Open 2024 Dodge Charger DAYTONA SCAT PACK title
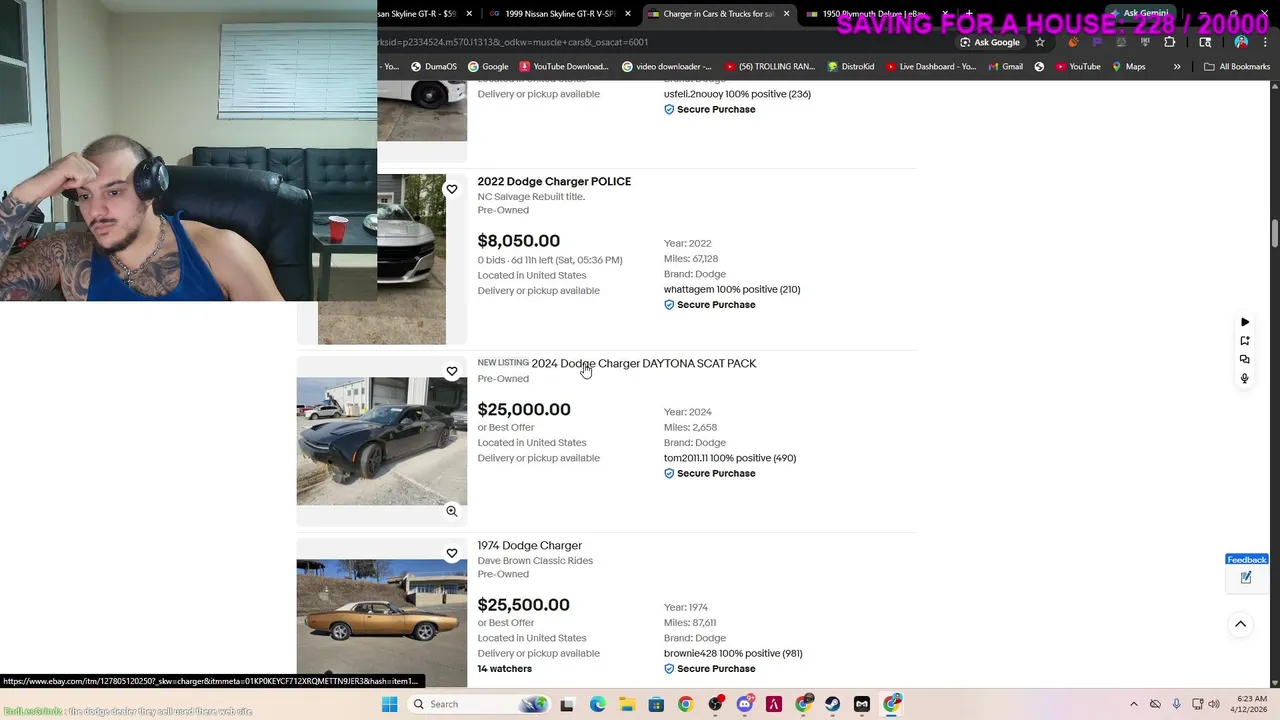 (x=644, y=363)
